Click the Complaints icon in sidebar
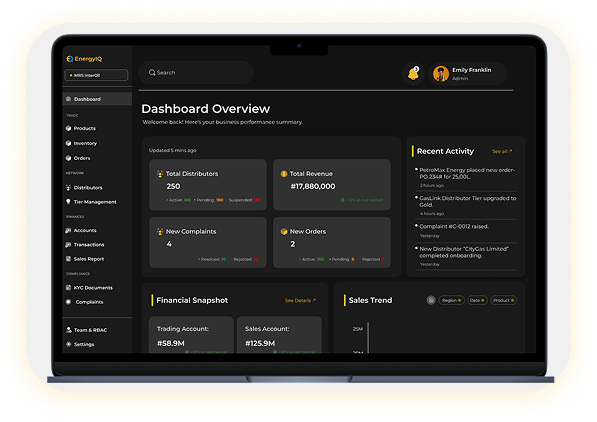Image resolution: width=597 pixels, height=422 pixels. 69,302
